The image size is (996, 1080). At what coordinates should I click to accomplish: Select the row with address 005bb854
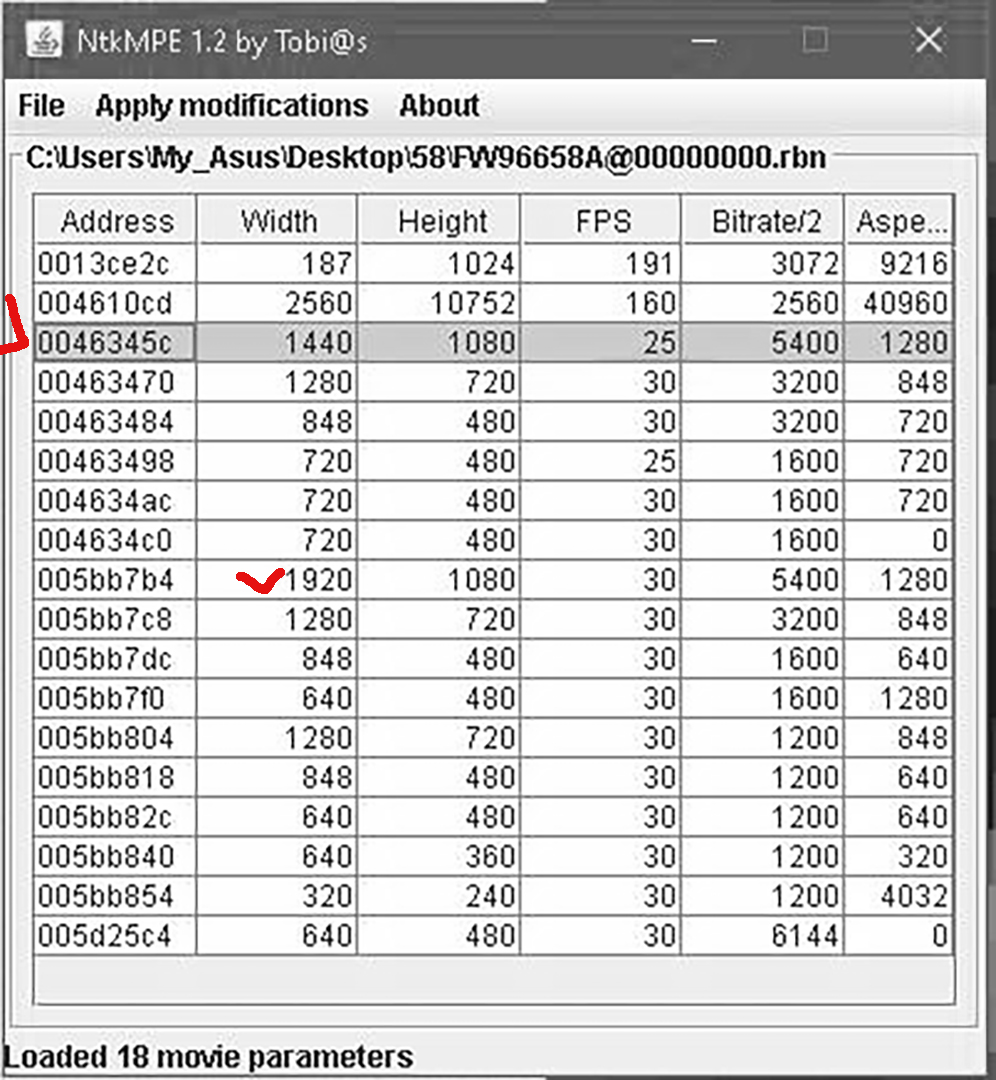(116, 897)
